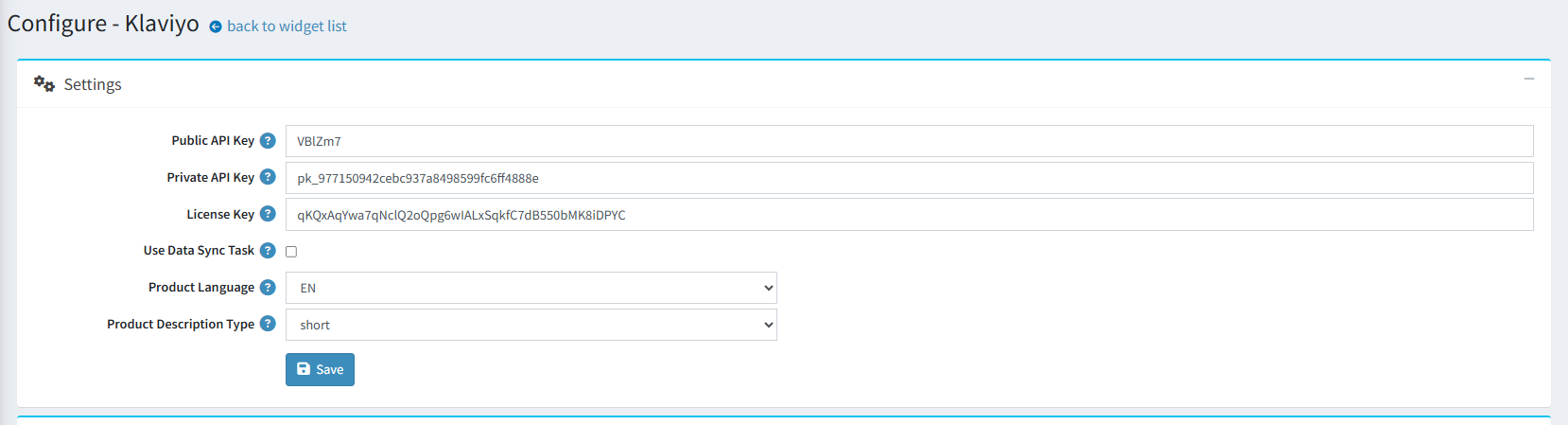Enable the Use Data Sync Task checkbox
Image resolution: width=1568 pixels, height=425 pixels.
291,252
